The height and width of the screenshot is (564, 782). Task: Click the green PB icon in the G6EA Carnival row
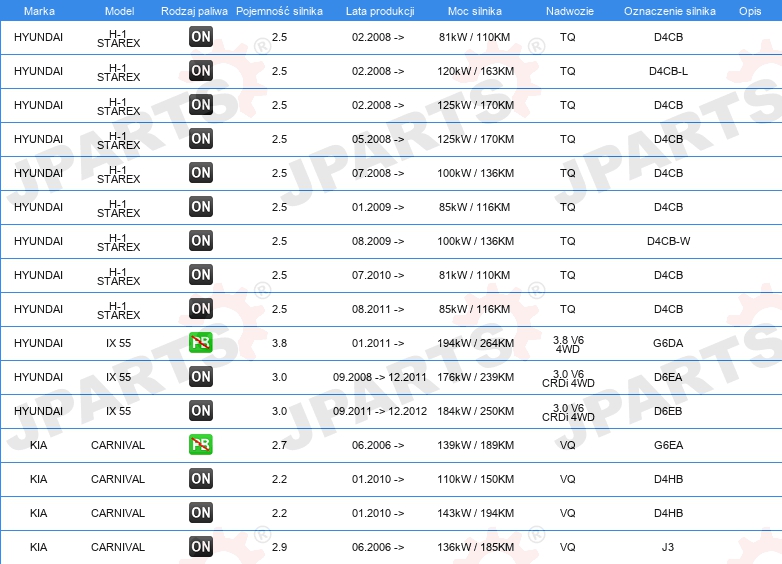point(201,444)
